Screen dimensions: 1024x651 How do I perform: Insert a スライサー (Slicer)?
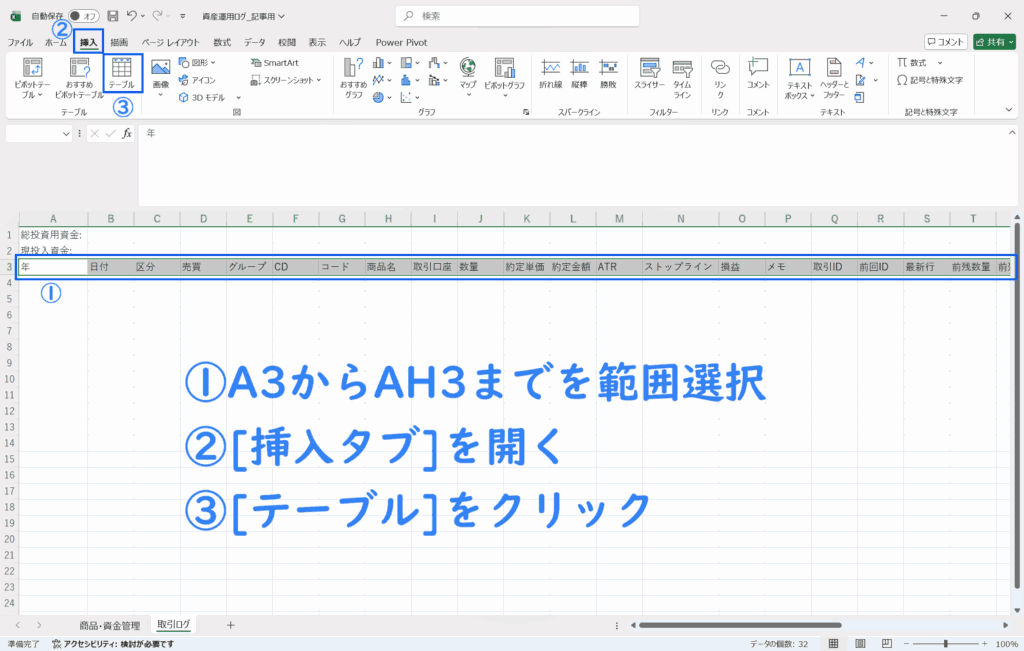[x=649, y=73]
